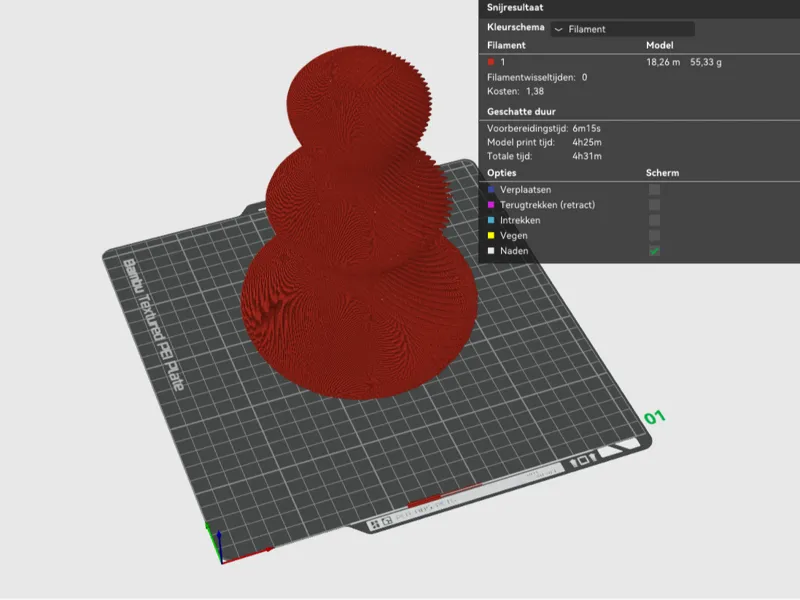This screenshot has width=800, height=600.
Task: Click the Totale tijd 4h31m value
Action: pos(586,156)
